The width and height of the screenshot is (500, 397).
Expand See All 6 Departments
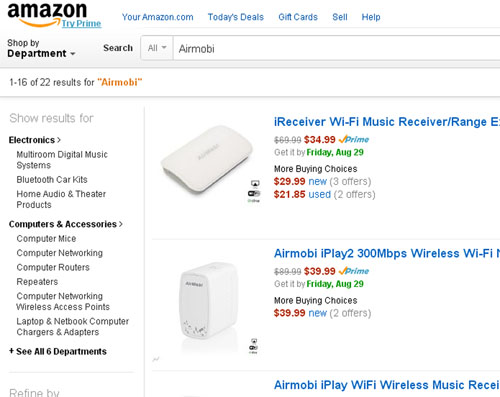point(58,351)
